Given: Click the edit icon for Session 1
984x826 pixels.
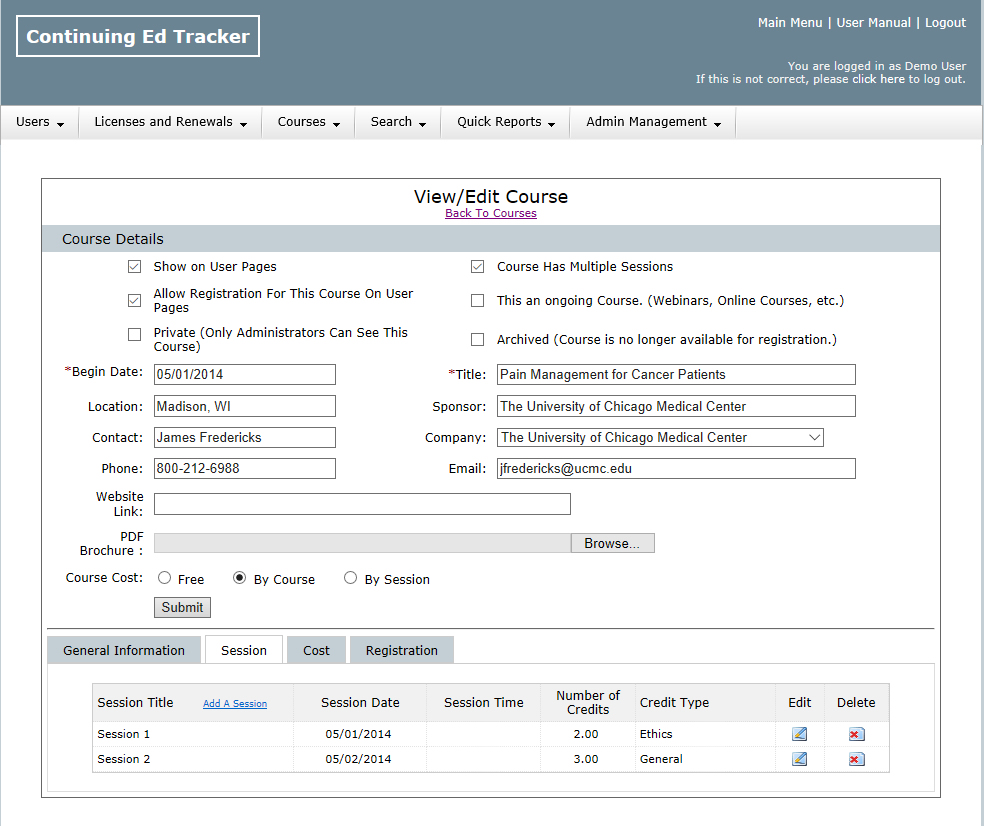Looking at the screenshot, I should (799, 734).
